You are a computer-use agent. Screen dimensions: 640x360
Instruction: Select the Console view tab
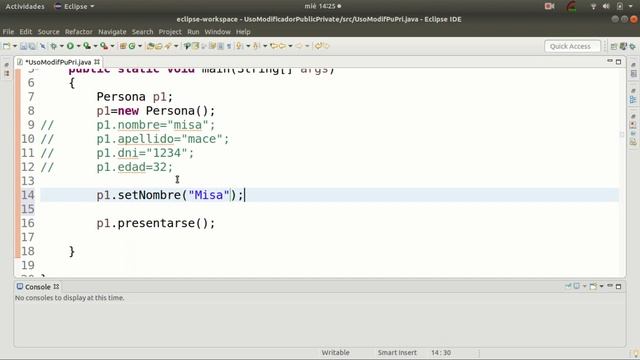(x=38, y=287)
